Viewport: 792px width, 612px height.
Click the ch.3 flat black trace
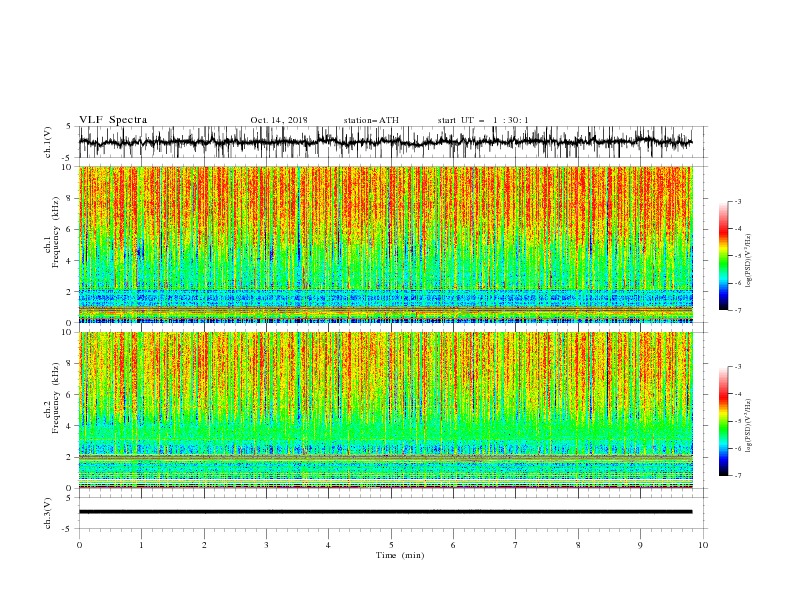(x=385, y=512)
